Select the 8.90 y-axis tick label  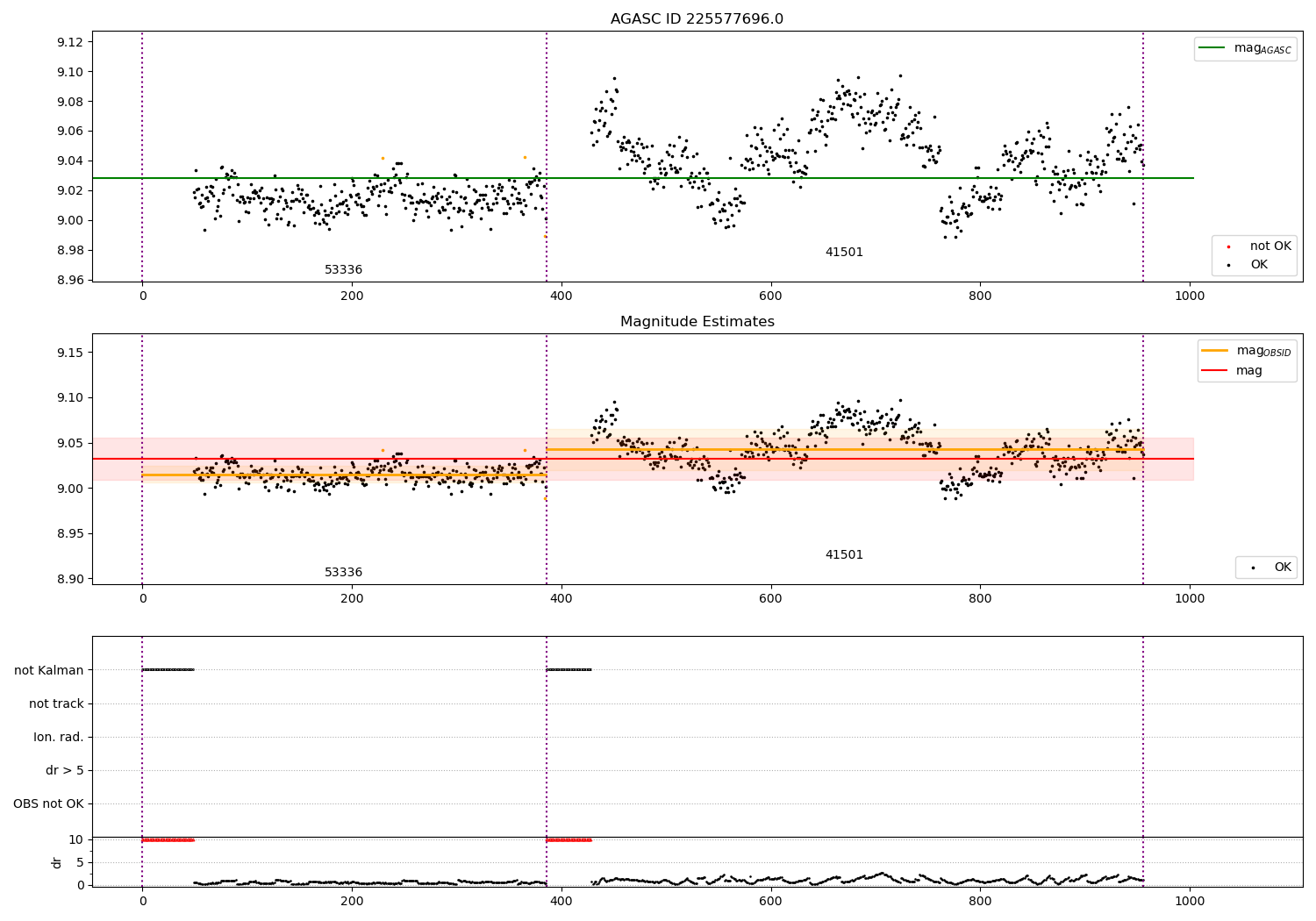pyautogui.click(x=69, y=580)
